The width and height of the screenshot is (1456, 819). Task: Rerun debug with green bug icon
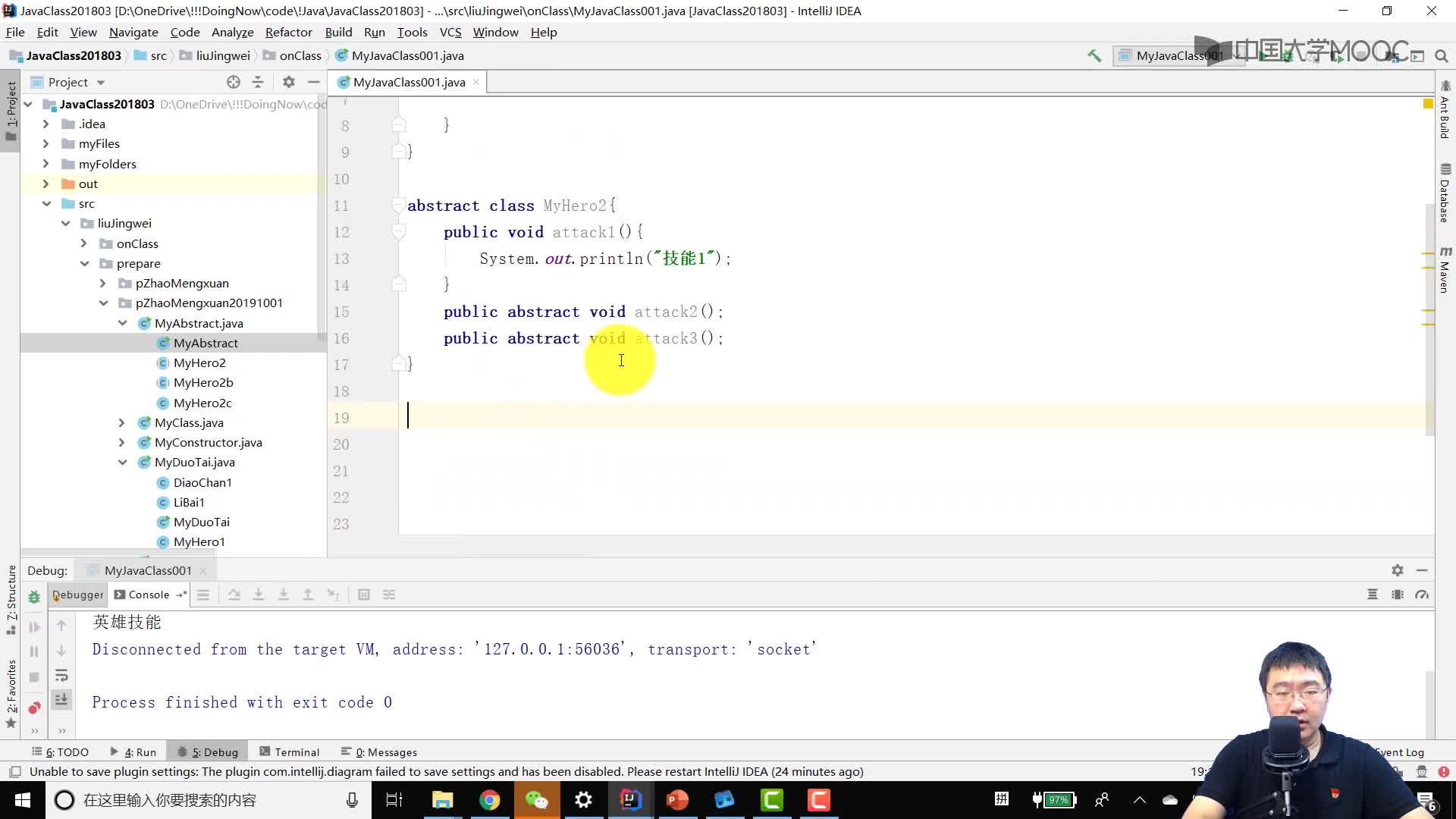(34, 597)
